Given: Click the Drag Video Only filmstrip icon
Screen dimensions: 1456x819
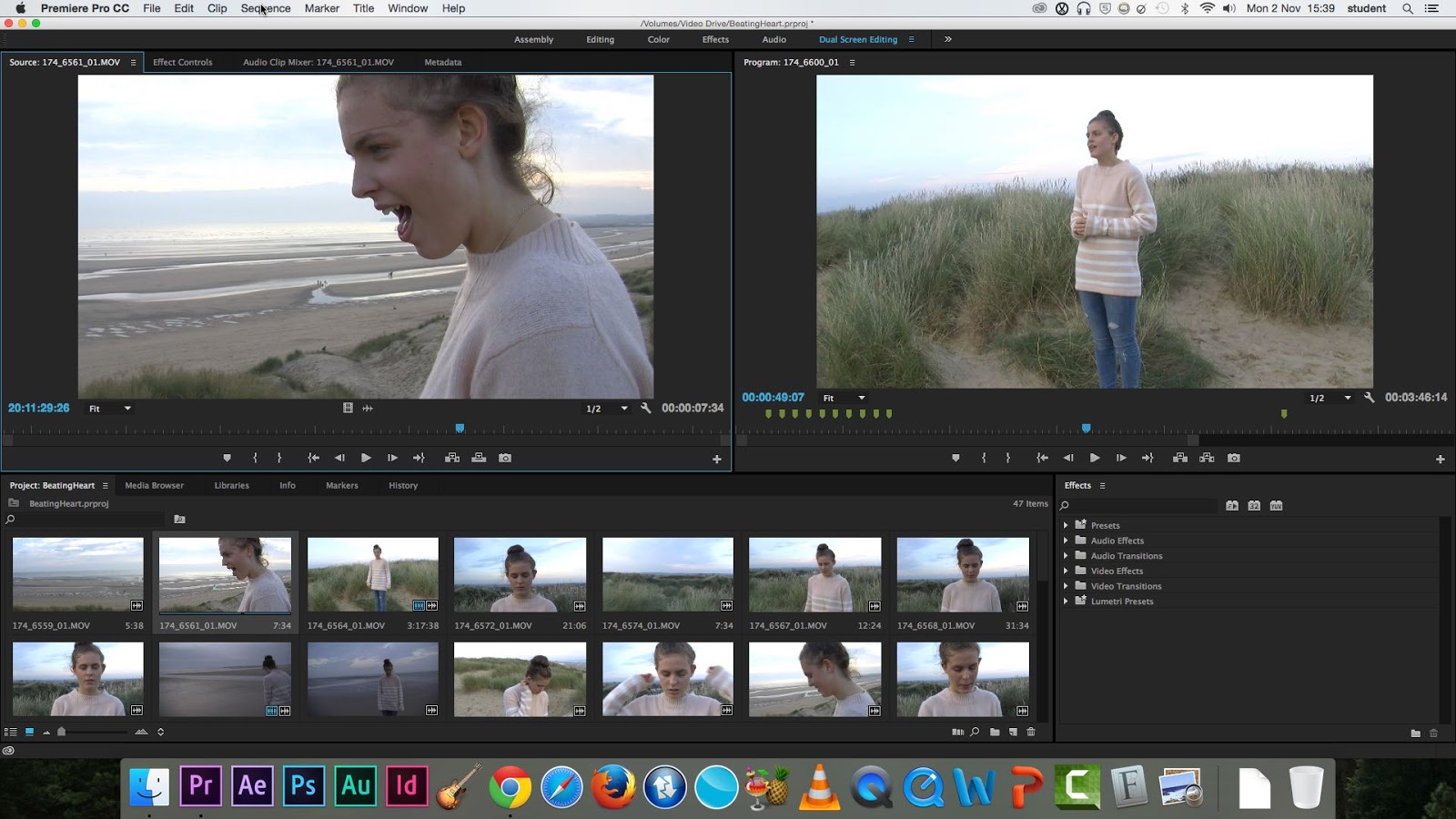Looking at the screenshot, I should [x=348, y=409].
